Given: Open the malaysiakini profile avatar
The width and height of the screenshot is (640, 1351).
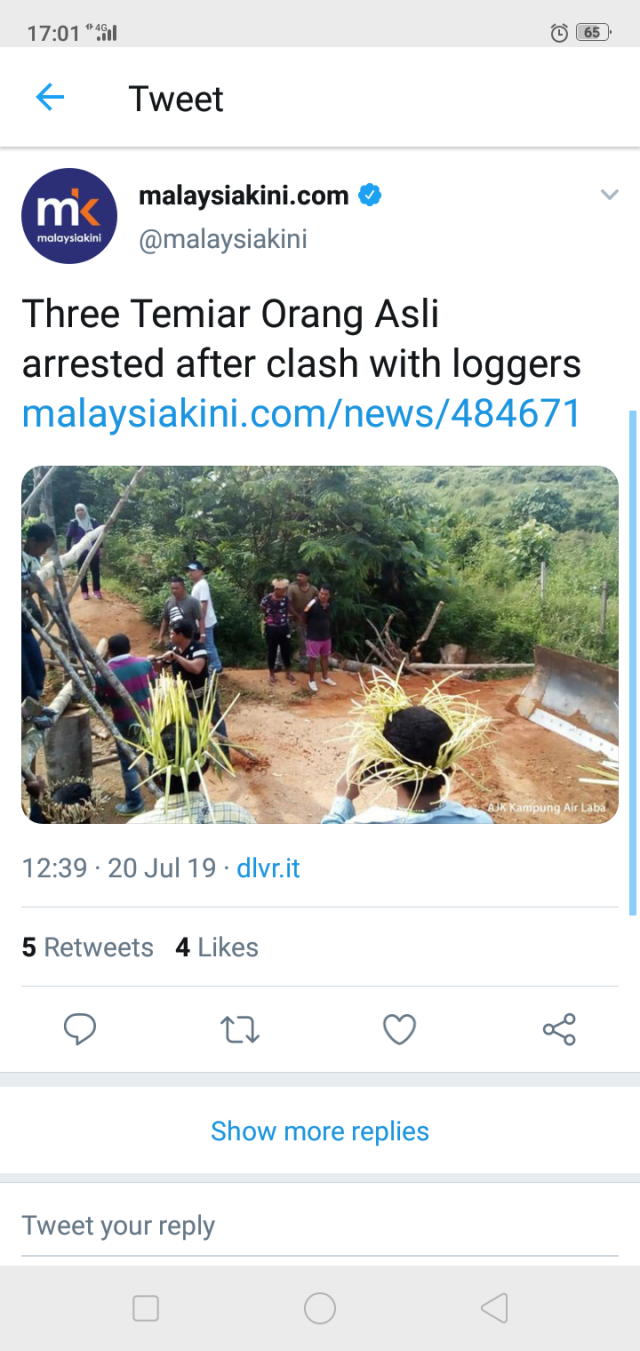Looking at the screenshot, I should click(69, 216).
